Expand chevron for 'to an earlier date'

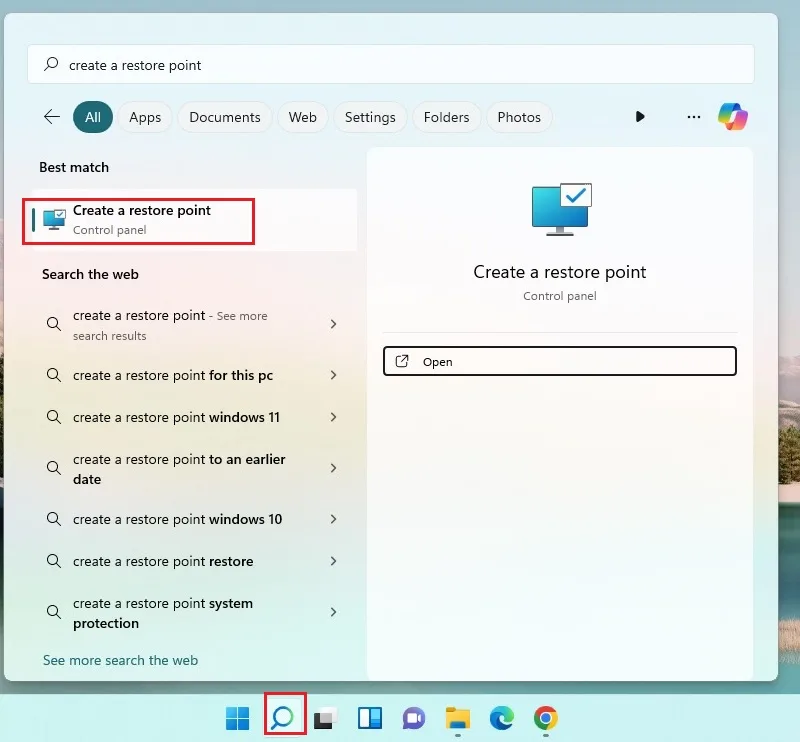pyautogui.click(x=333, y=468)
